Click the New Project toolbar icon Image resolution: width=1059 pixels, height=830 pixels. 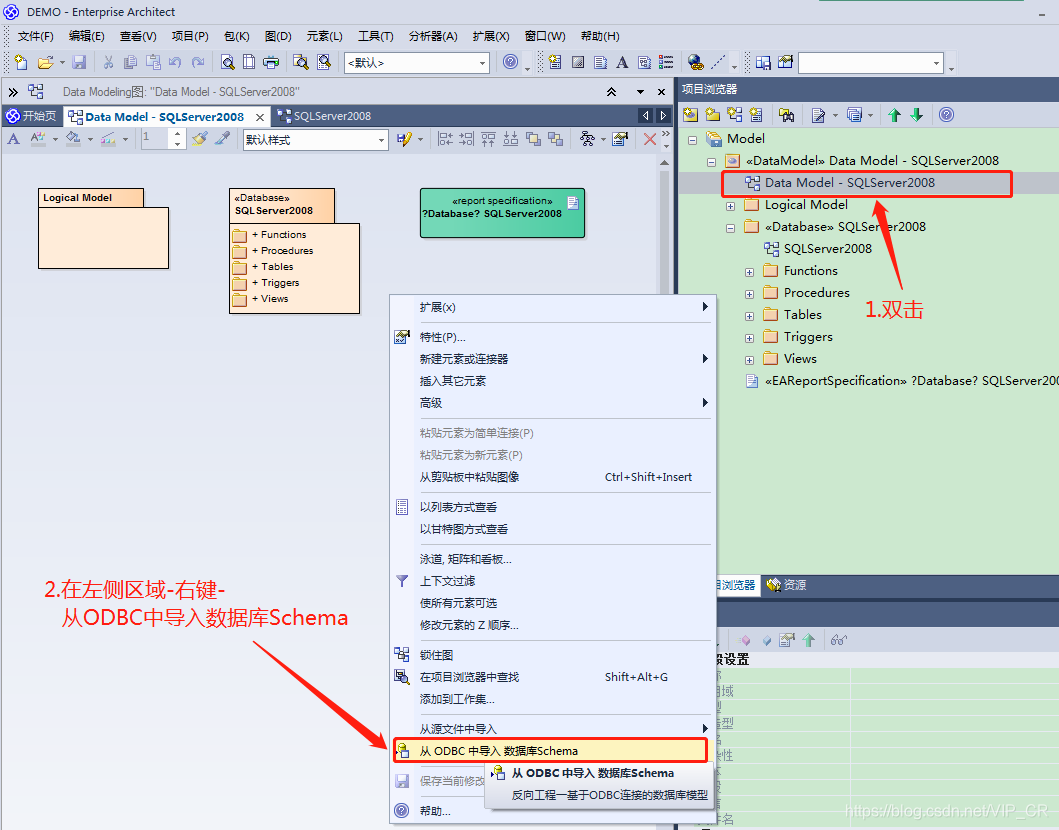click(x=21, y=63)
